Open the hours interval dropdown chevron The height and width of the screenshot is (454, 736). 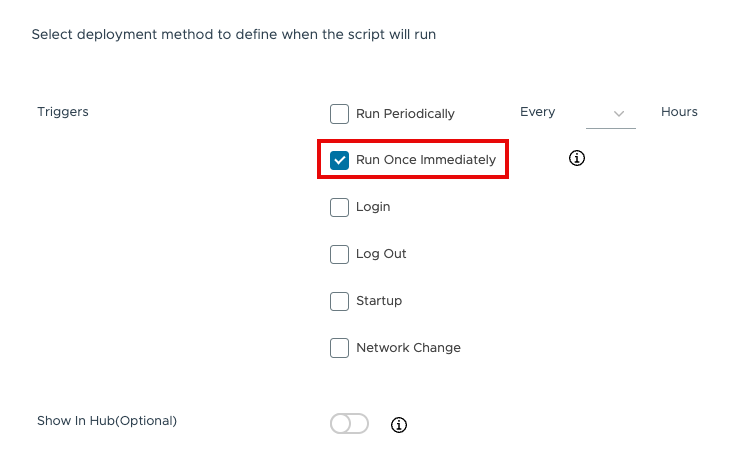point(619,114)
